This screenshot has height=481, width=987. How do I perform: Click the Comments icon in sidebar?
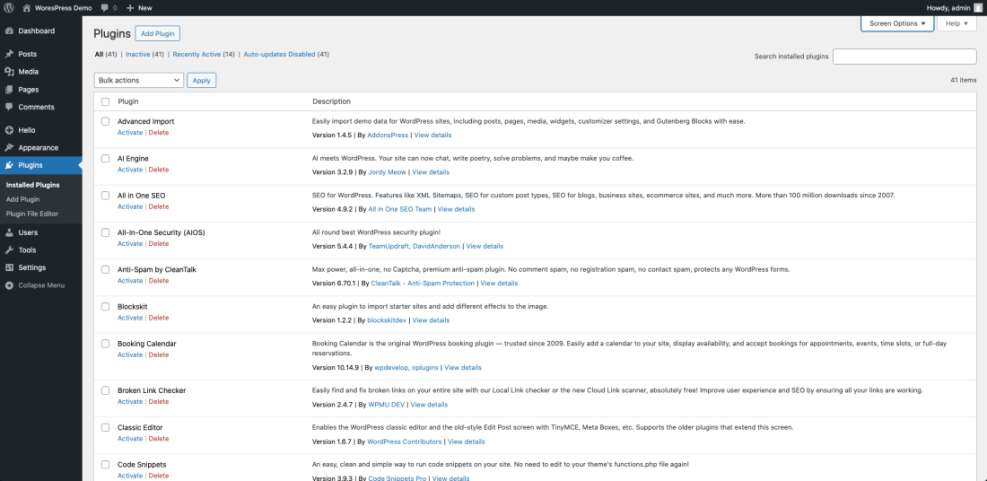coord(9,107)
